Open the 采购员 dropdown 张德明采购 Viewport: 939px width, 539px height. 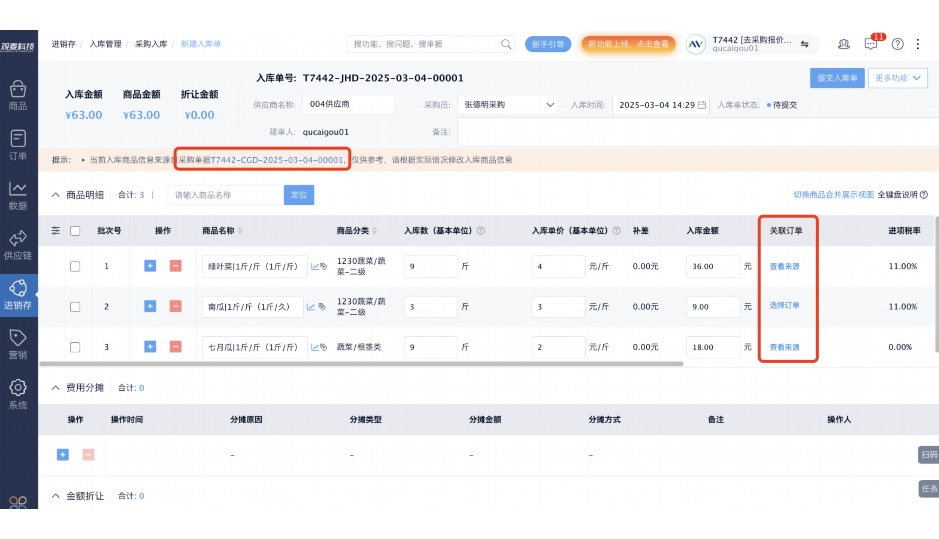(x=509, y=105)
